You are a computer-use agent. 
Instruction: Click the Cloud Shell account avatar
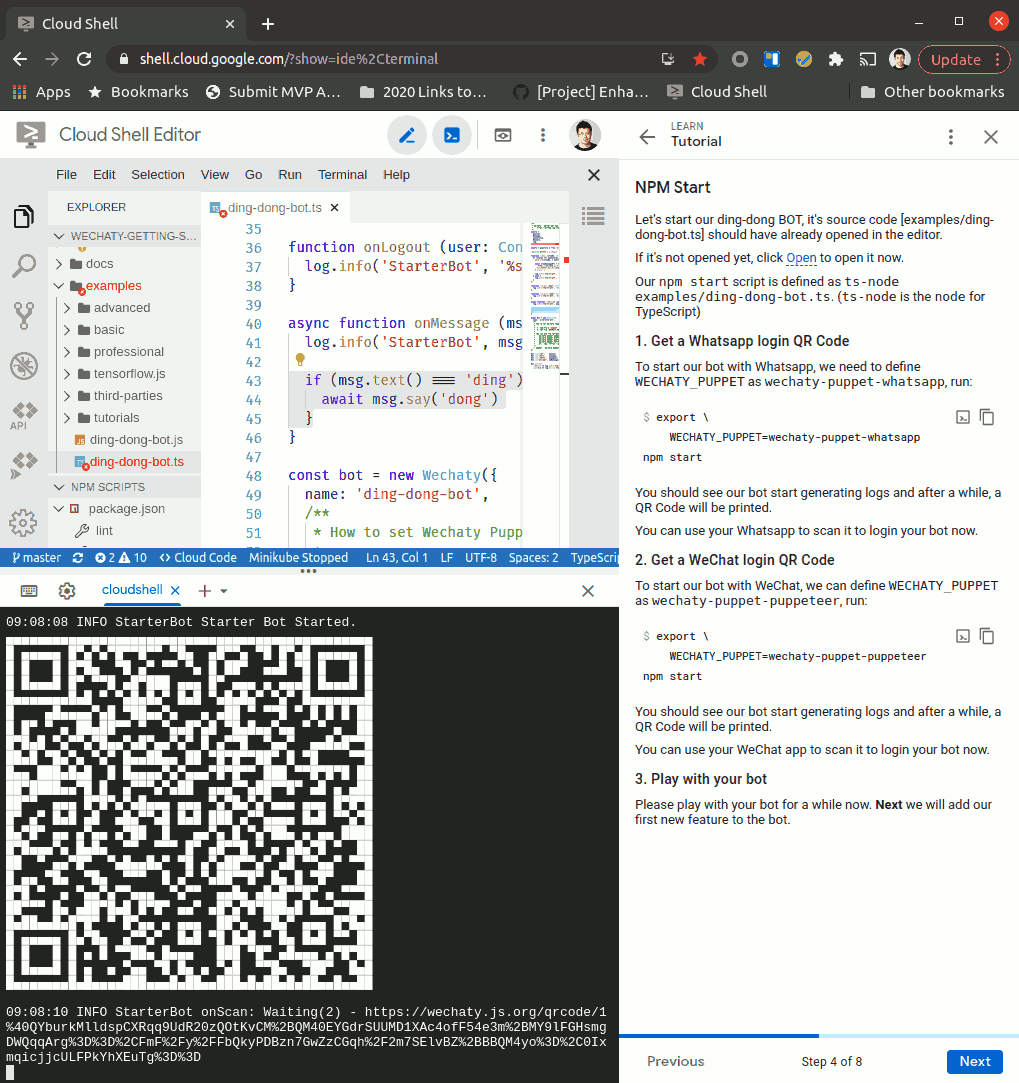584,135
